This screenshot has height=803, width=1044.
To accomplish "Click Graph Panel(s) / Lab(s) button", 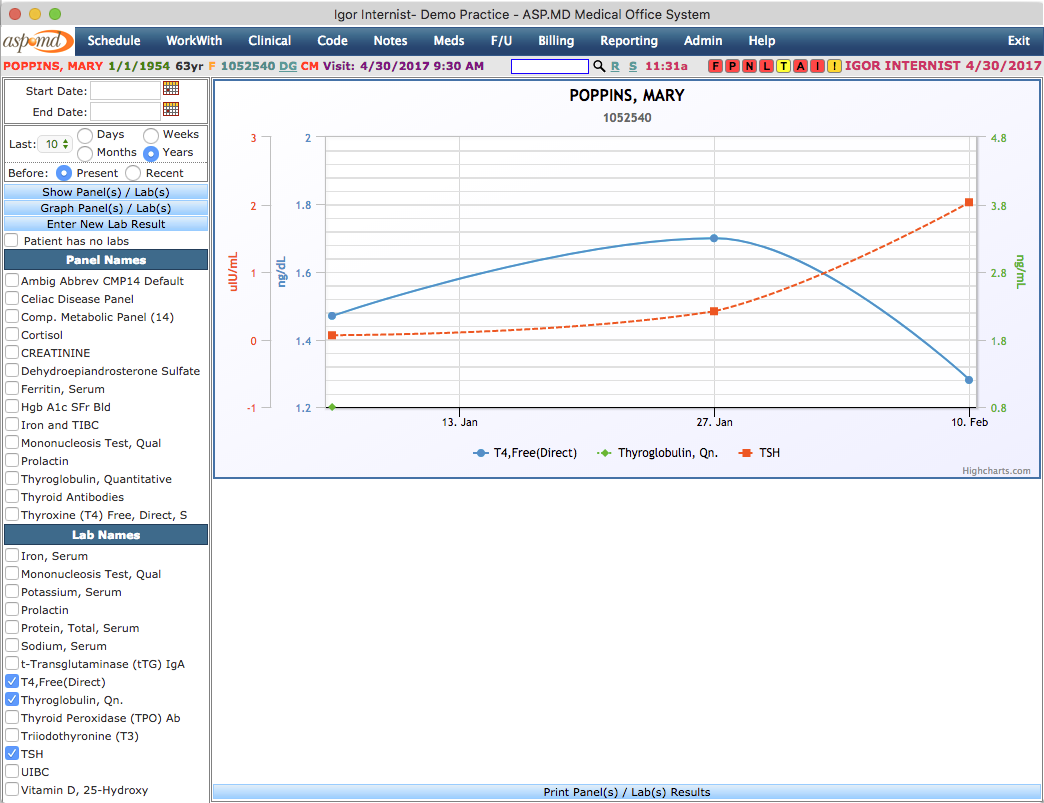I will (x=106, y=208).
